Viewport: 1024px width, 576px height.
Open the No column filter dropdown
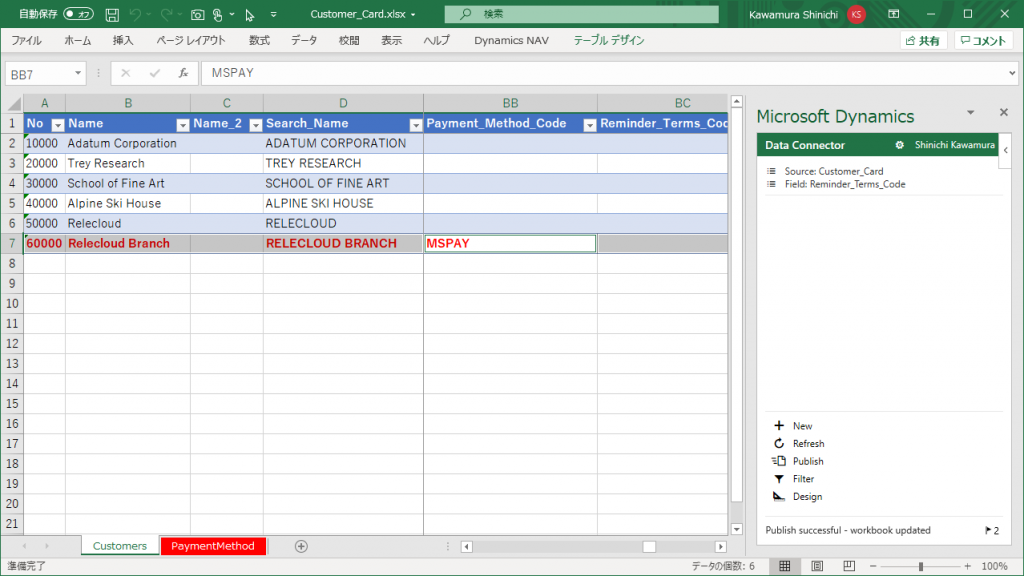point(57,125)
